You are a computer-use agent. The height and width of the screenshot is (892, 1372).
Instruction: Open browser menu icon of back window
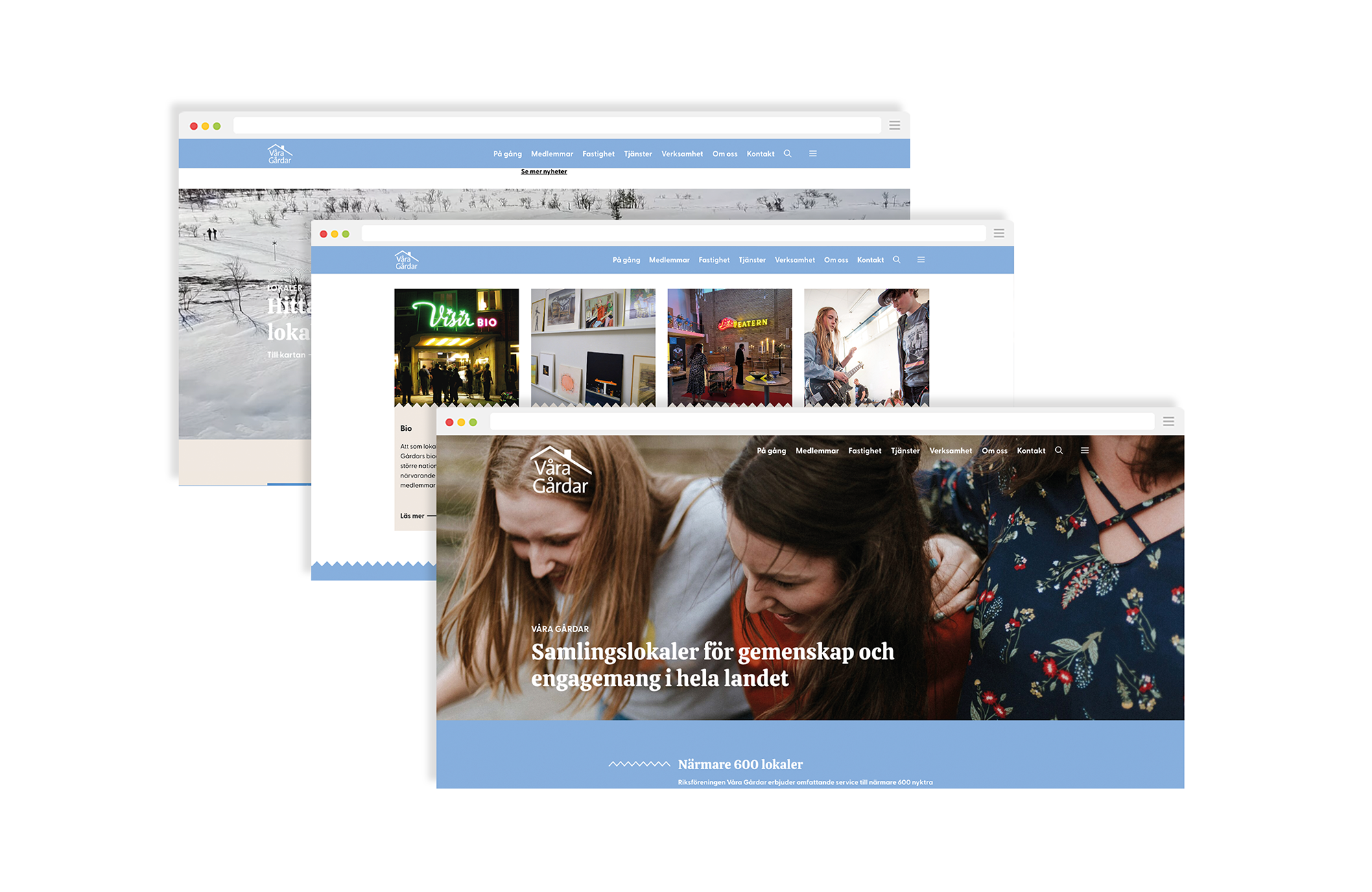(895, 125)
